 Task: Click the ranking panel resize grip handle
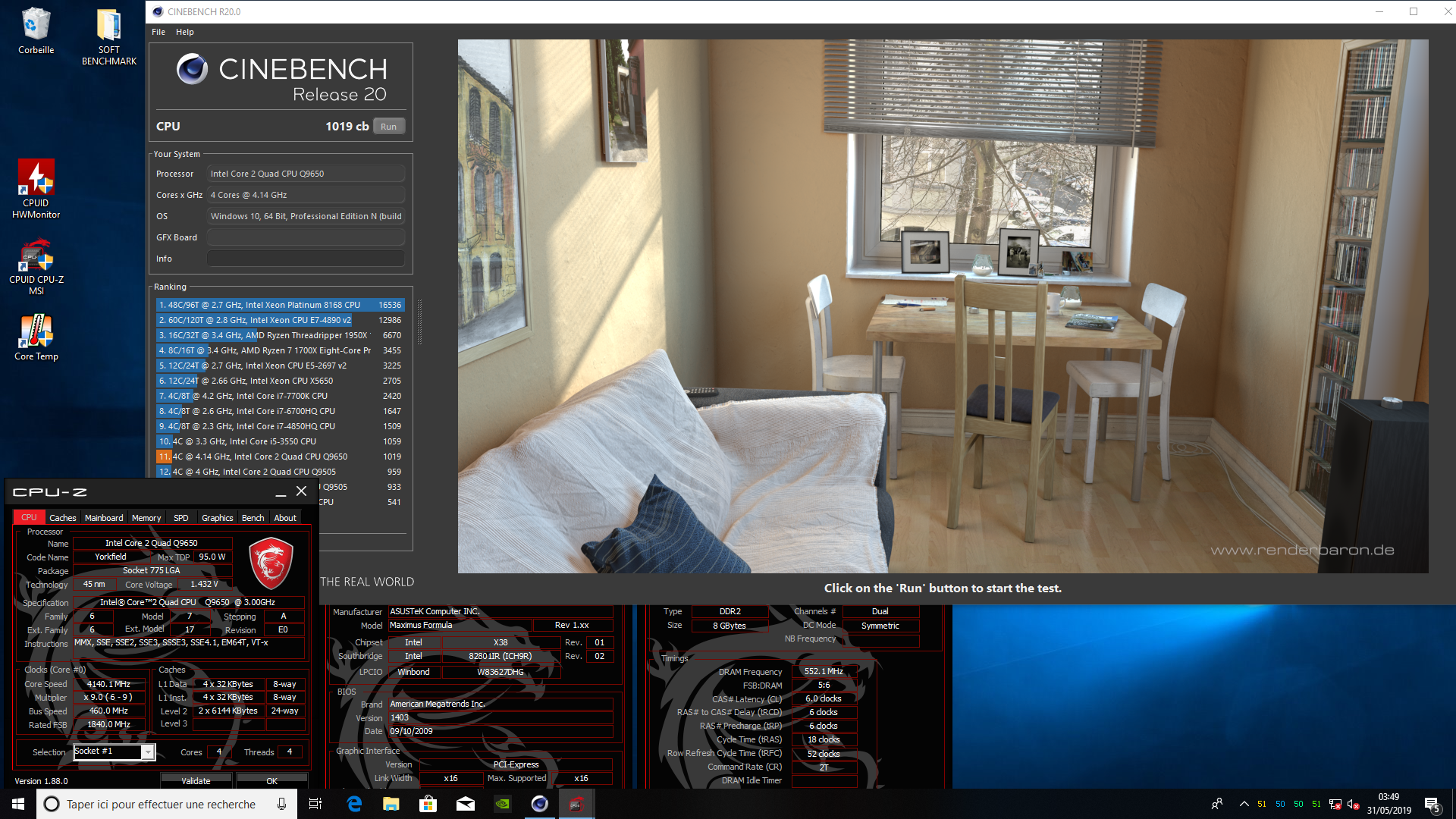[x=419, y=322]
